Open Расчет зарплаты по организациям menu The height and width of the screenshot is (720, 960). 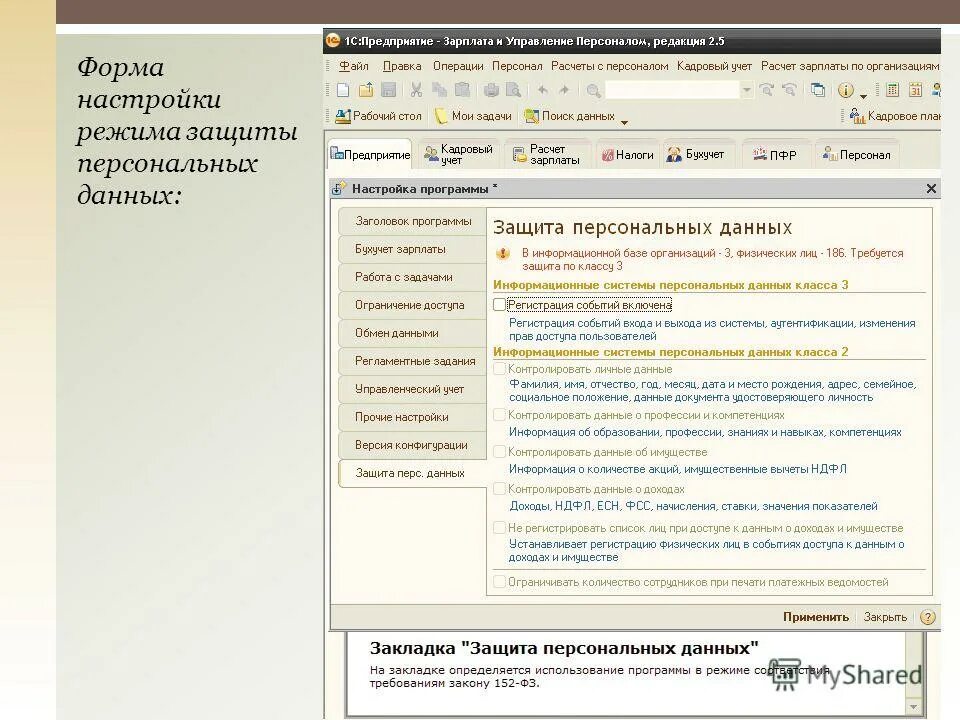850,66
